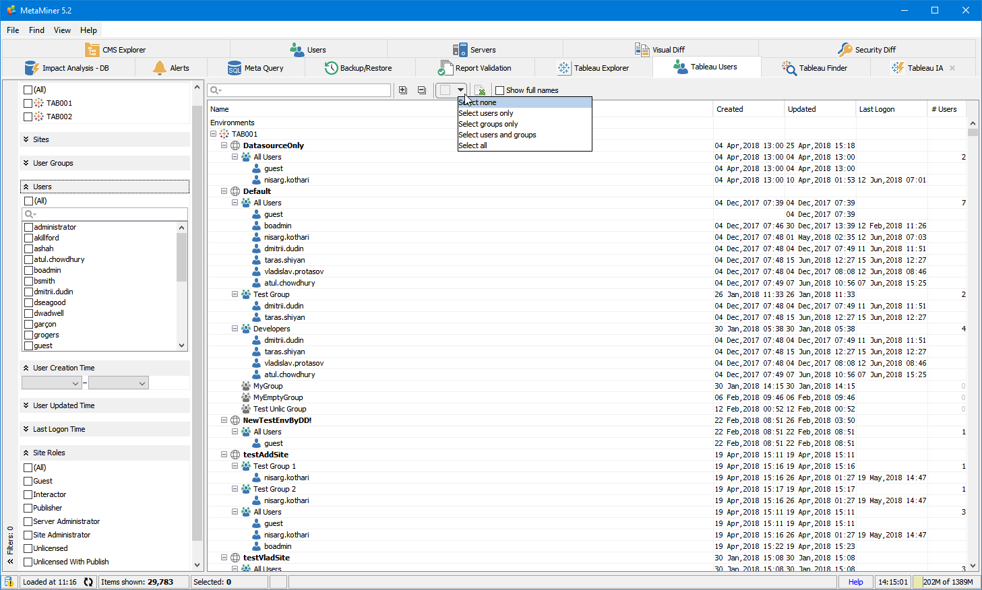The height and width of the screenshot is (590, 982).
Task: Expand the User Groups filter section
Action: click(105, 163)
